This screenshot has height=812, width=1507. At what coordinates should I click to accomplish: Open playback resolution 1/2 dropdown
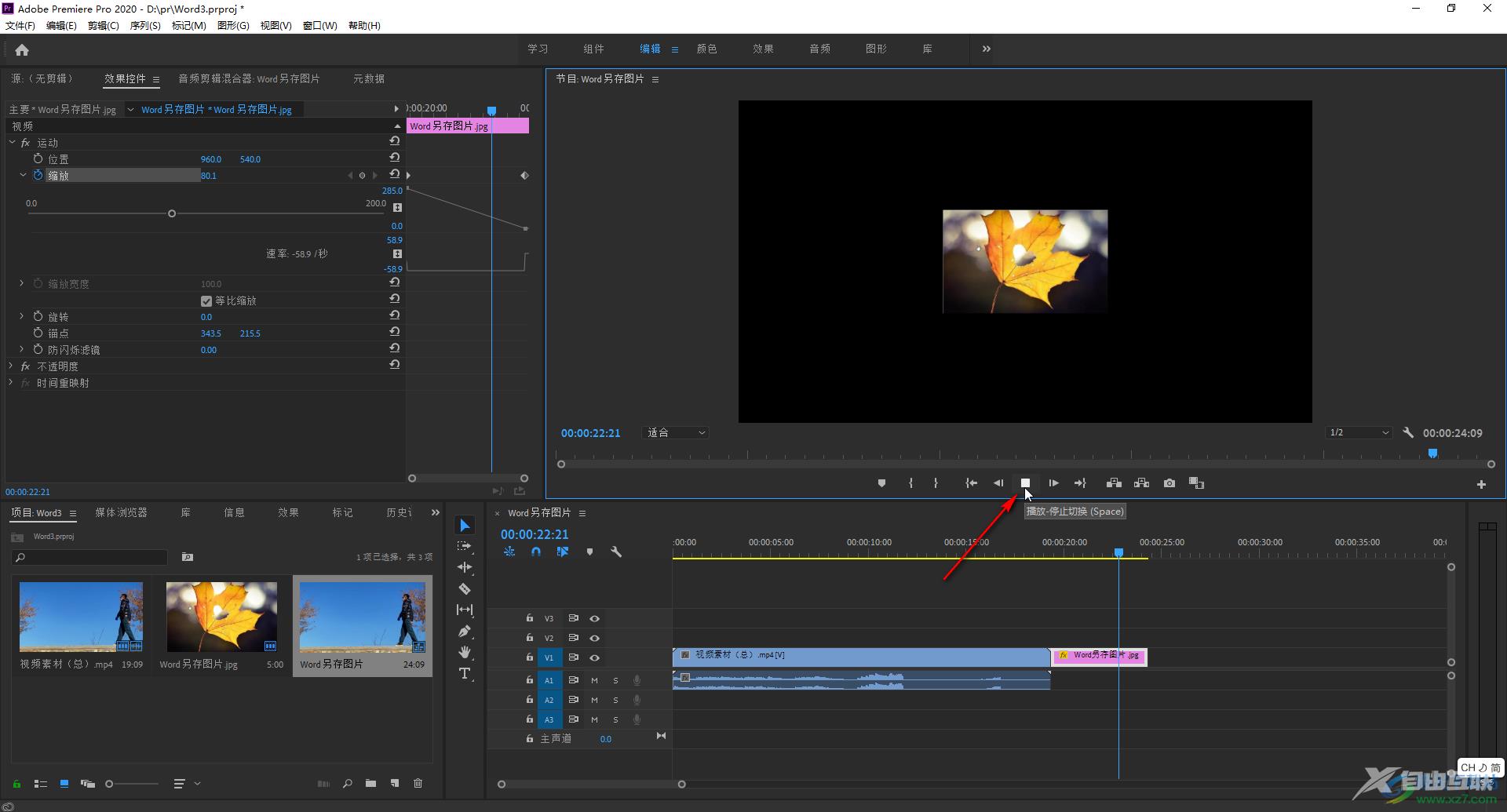(x=1359, y=432)
